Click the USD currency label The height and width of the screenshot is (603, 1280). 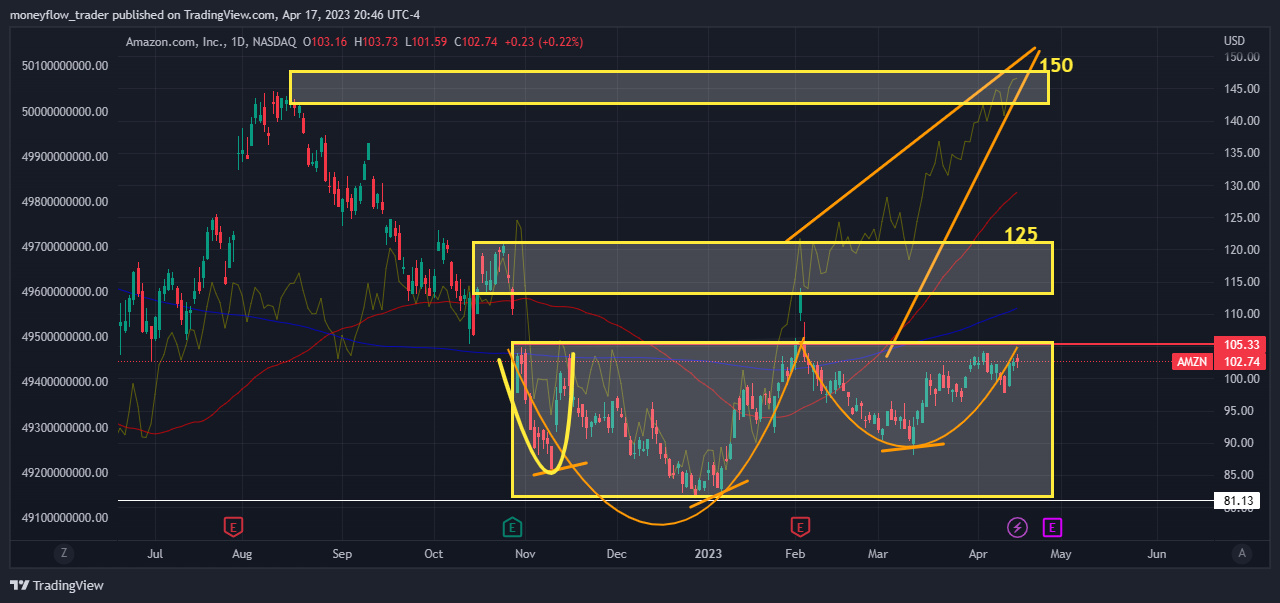pos(1233,41)
